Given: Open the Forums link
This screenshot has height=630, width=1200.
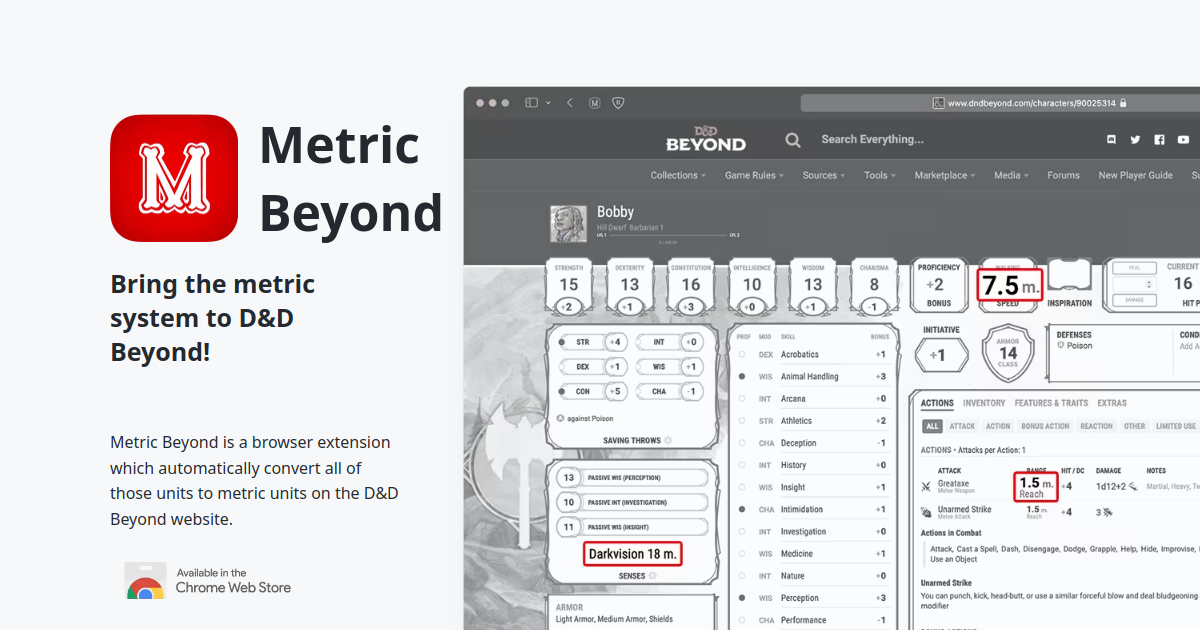Looking at the screenshot, I should tap(1063, 175).
